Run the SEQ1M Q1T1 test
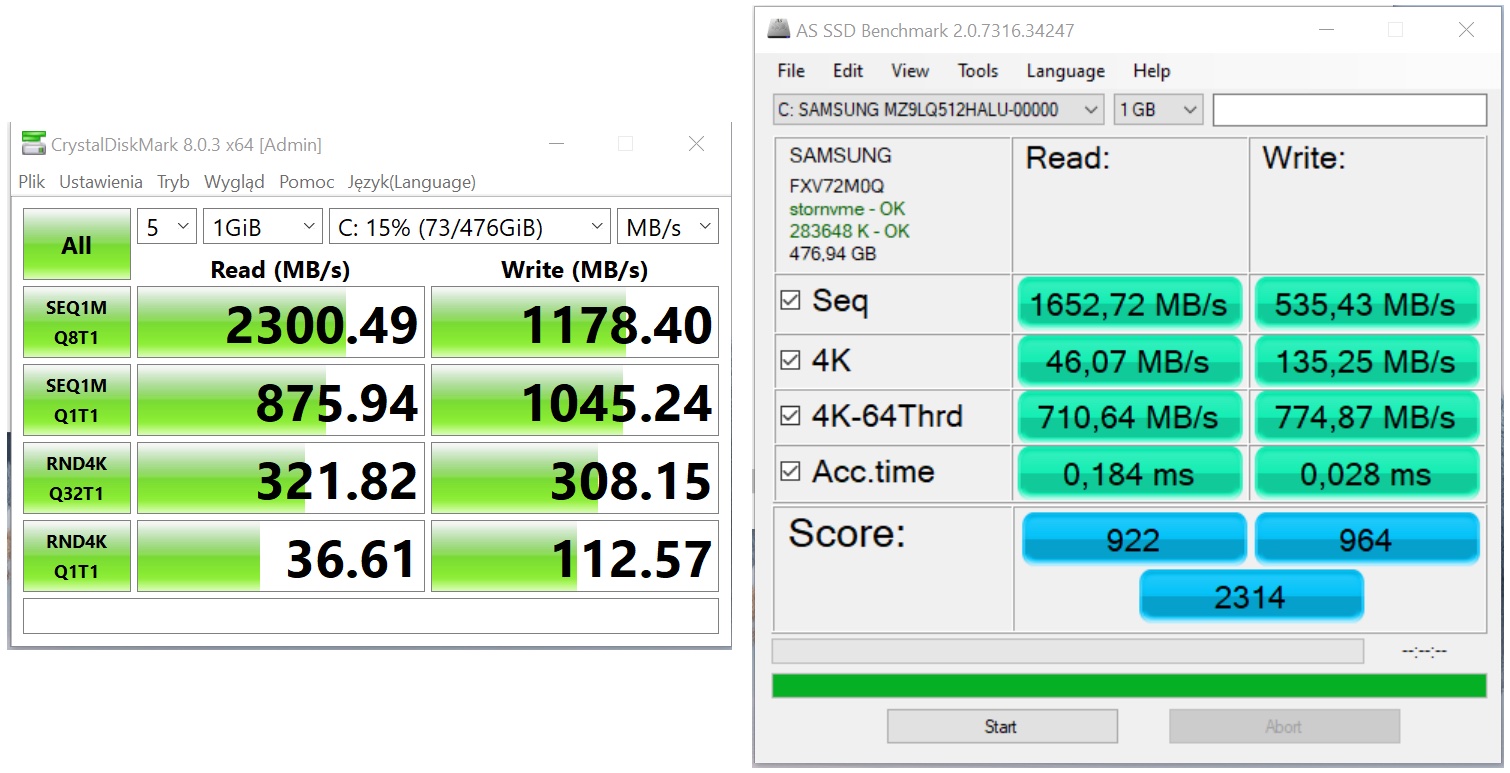Screen dimensions: 1510x773 click(x=77, y=400)
